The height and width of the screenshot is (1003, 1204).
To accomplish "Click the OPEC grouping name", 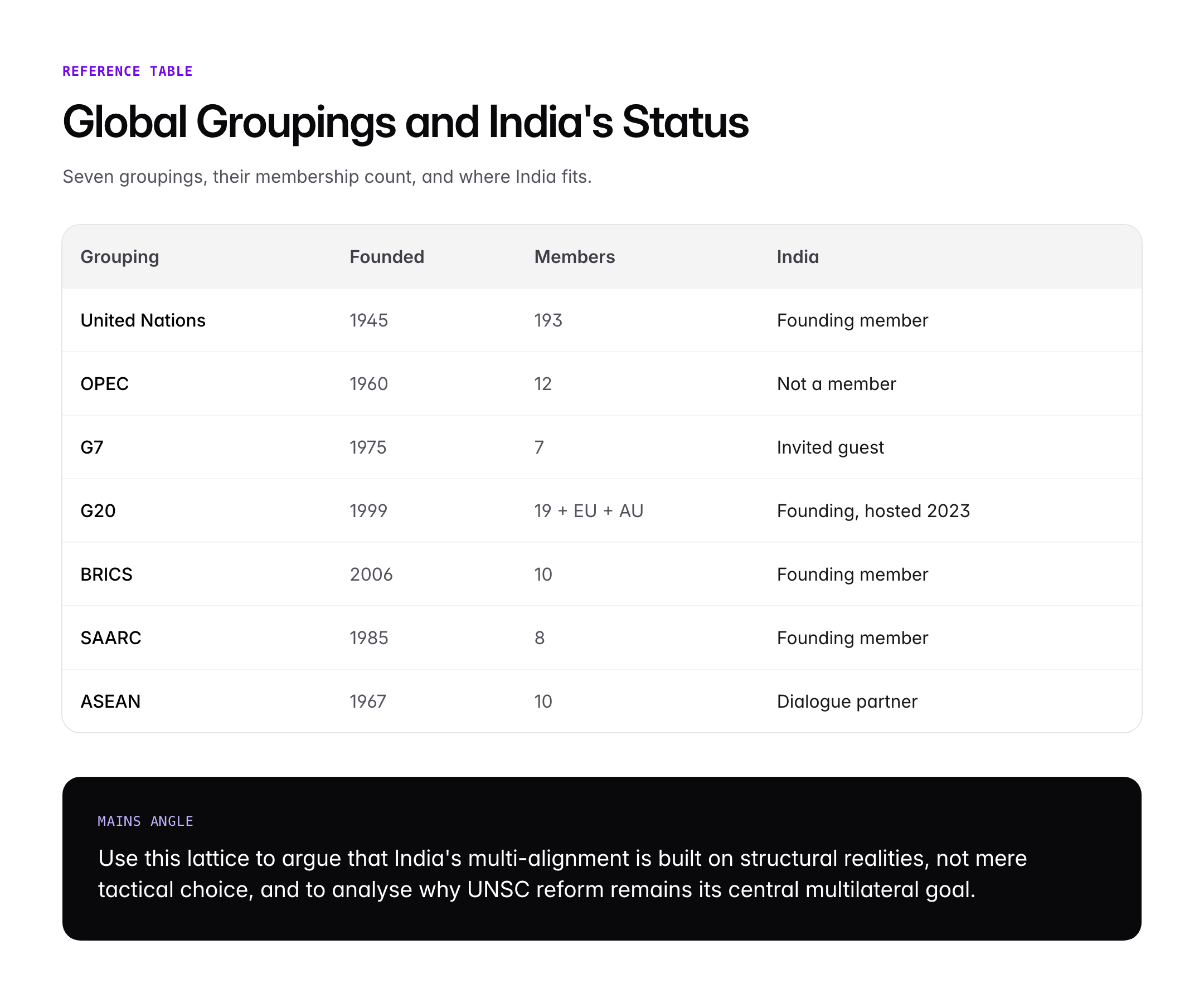I will pos(104,383).
